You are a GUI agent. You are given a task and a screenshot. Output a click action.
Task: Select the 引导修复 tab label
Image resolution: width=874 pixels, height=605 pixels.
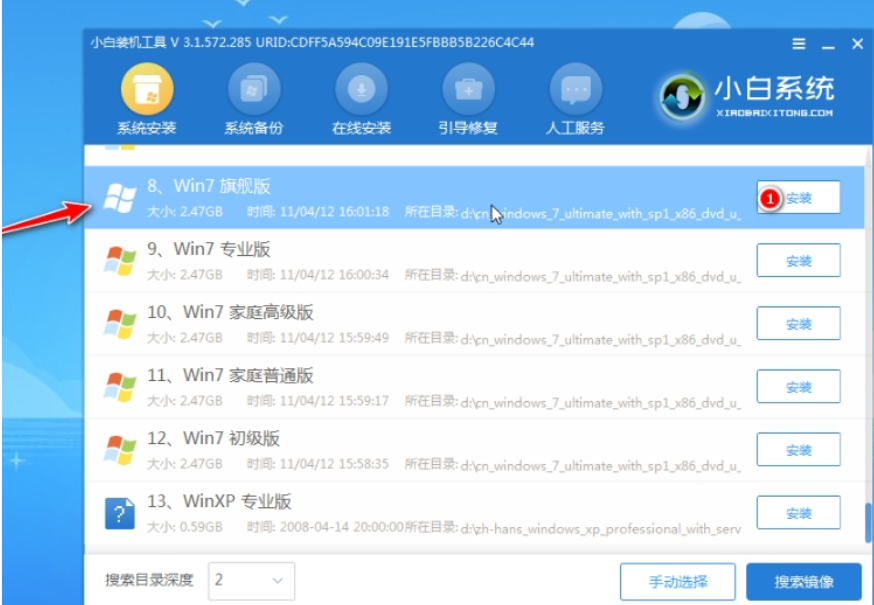pos(468,128)
